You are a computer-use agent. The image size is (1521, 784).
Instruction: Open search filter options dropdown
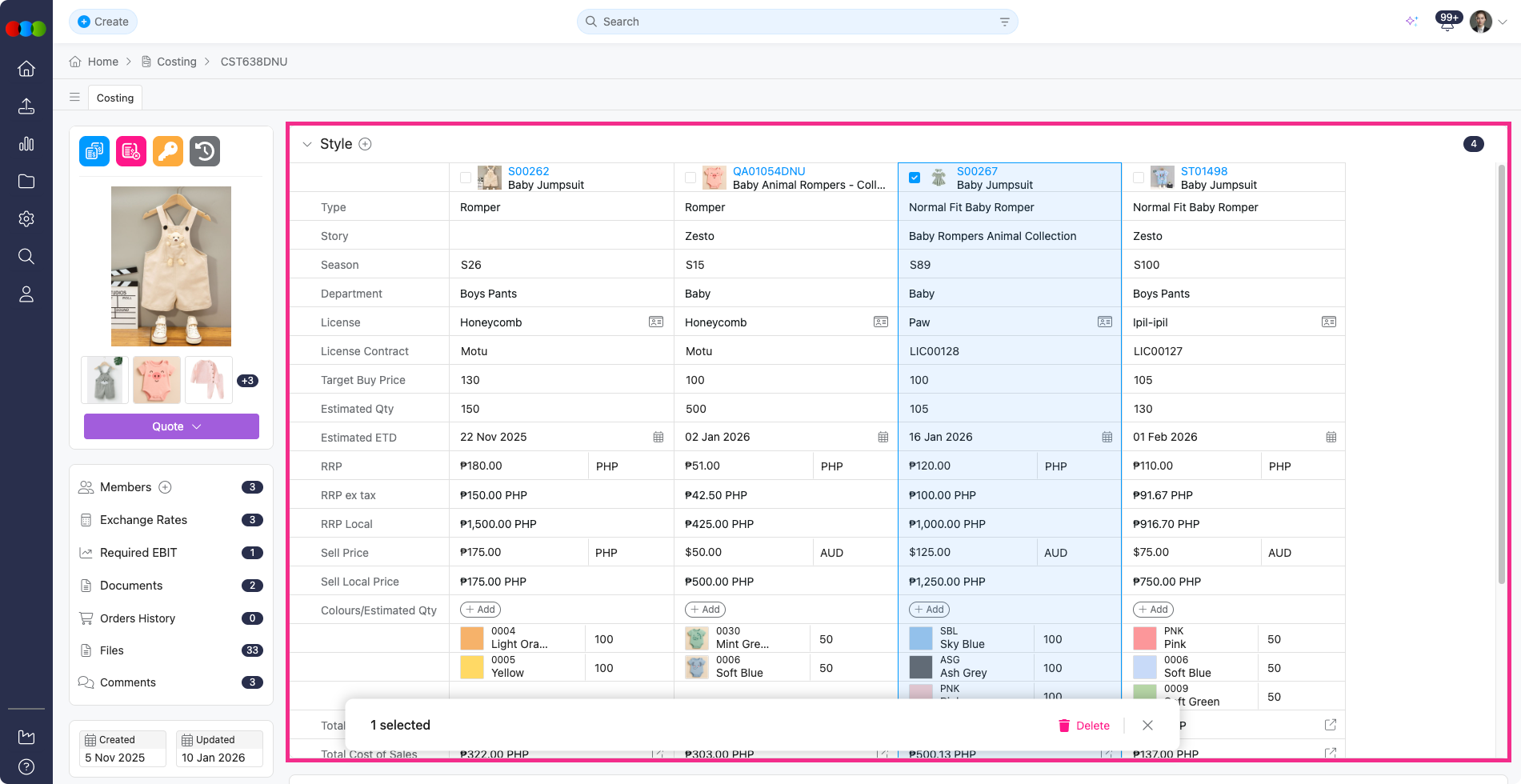1004,22
